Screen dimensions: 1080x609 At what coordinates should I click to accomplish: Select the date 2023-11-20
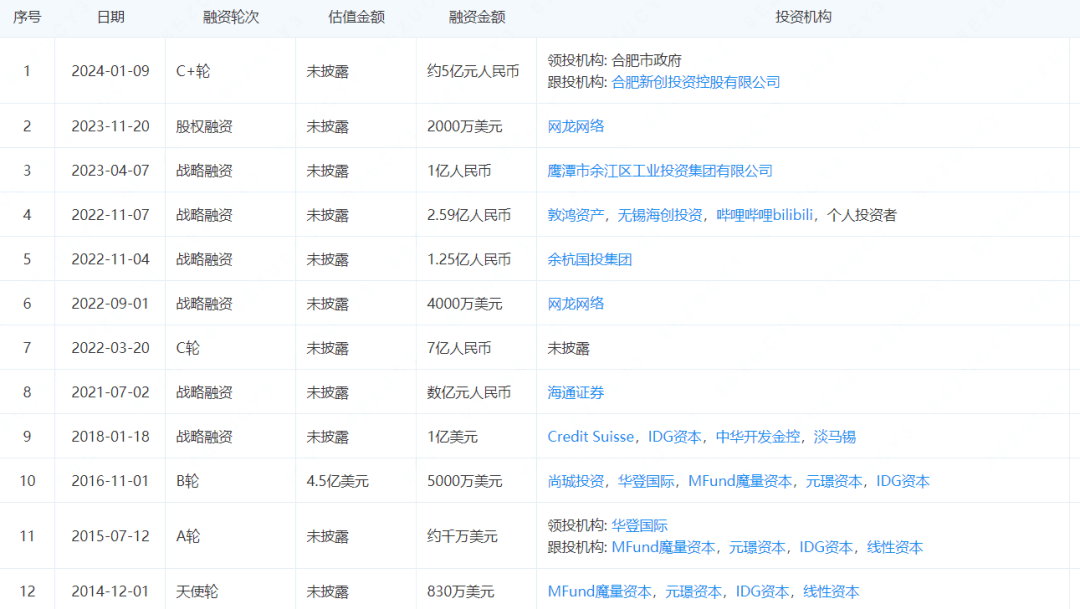tap(110, 126)
